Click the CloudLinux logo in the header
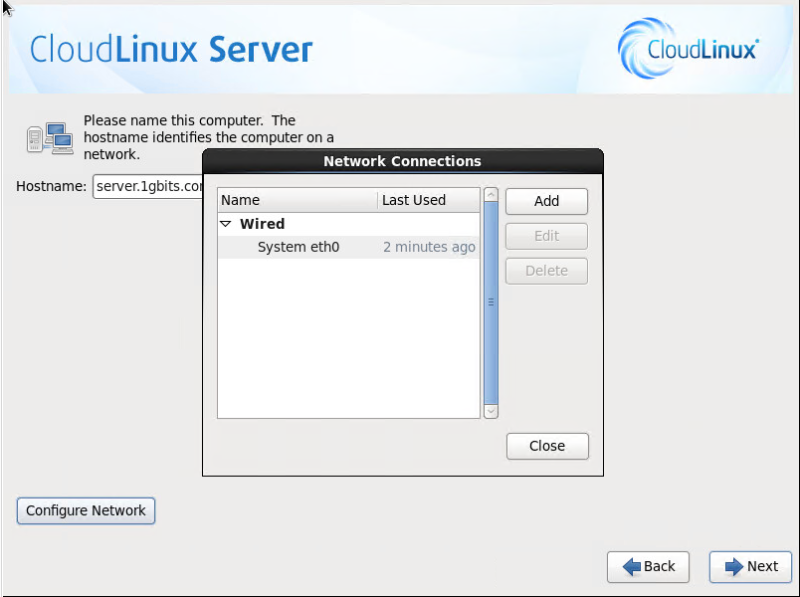The width and height of the screenshot is (800, 597). pos(691,47)
